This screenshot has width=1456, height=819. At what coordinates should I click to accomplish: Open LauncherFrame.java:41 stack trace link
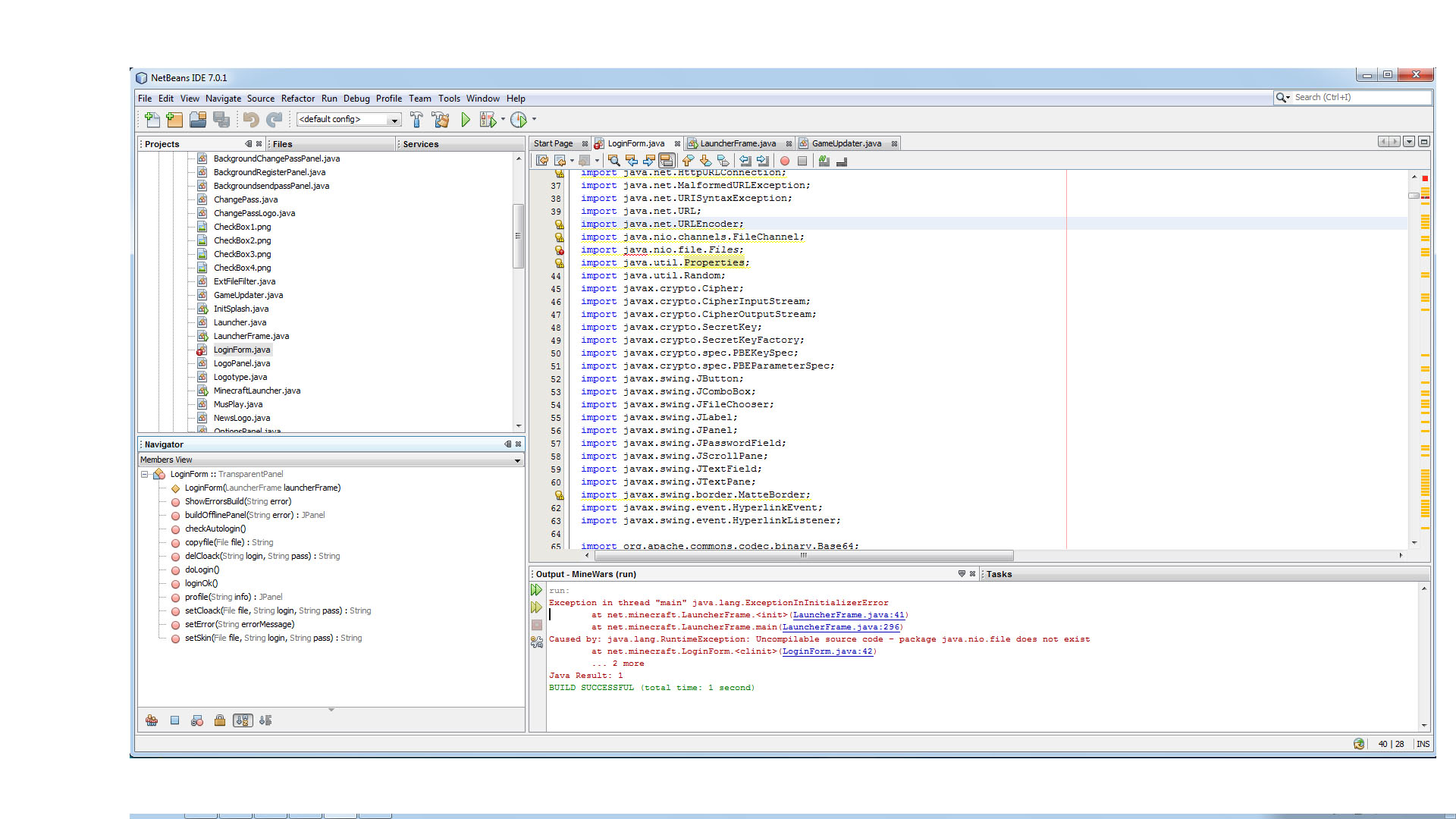pos(849,615)
